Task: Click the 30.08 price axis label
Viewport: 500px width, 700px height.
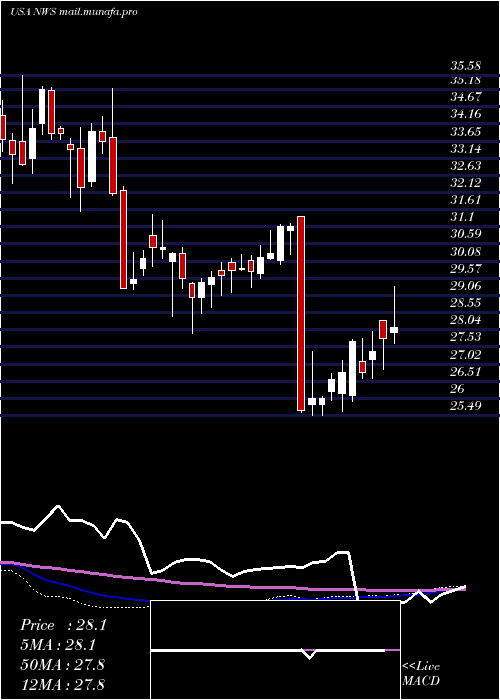Action: click(465, 251)
